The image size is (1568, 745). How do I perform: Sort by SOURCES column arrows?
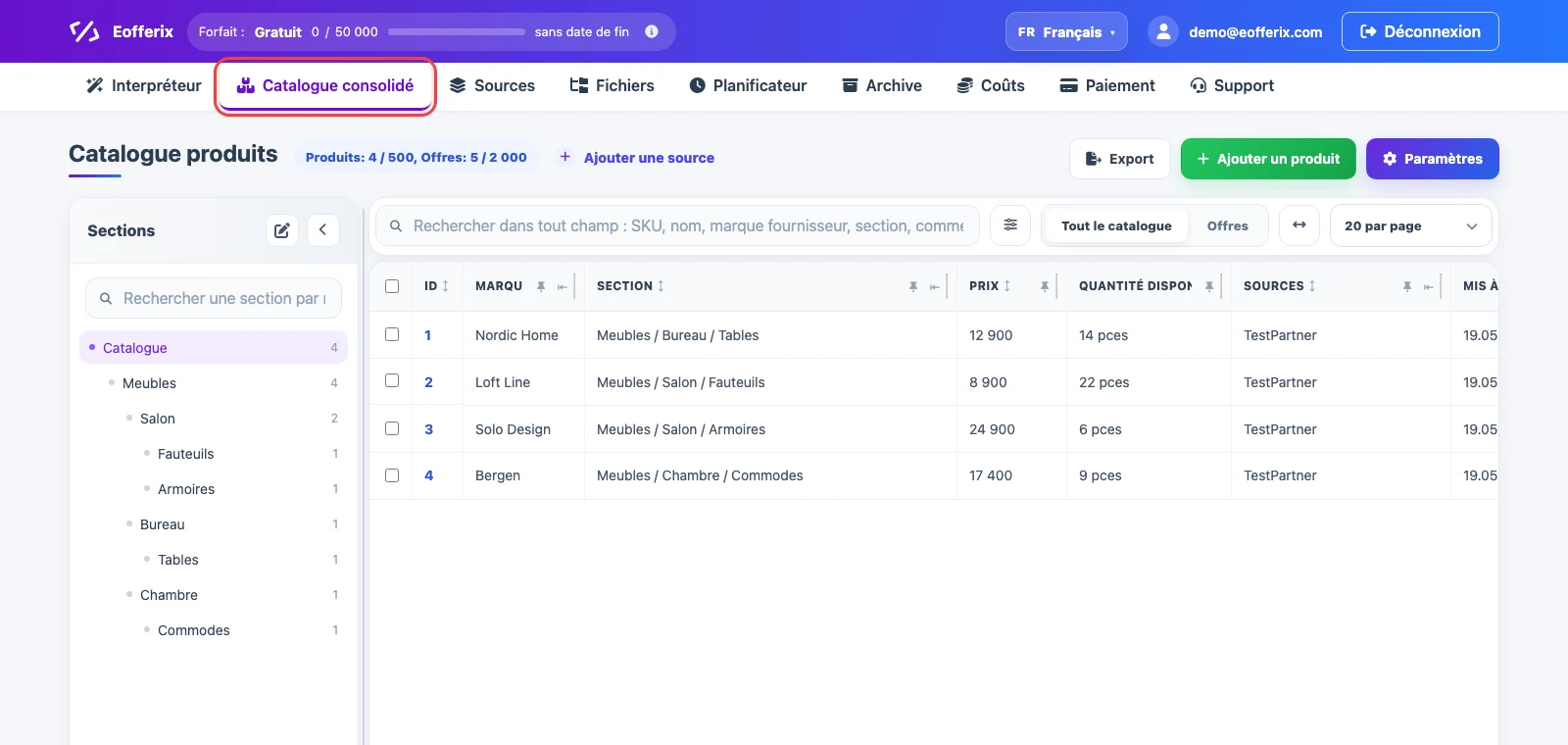(x=1312, y=286)
